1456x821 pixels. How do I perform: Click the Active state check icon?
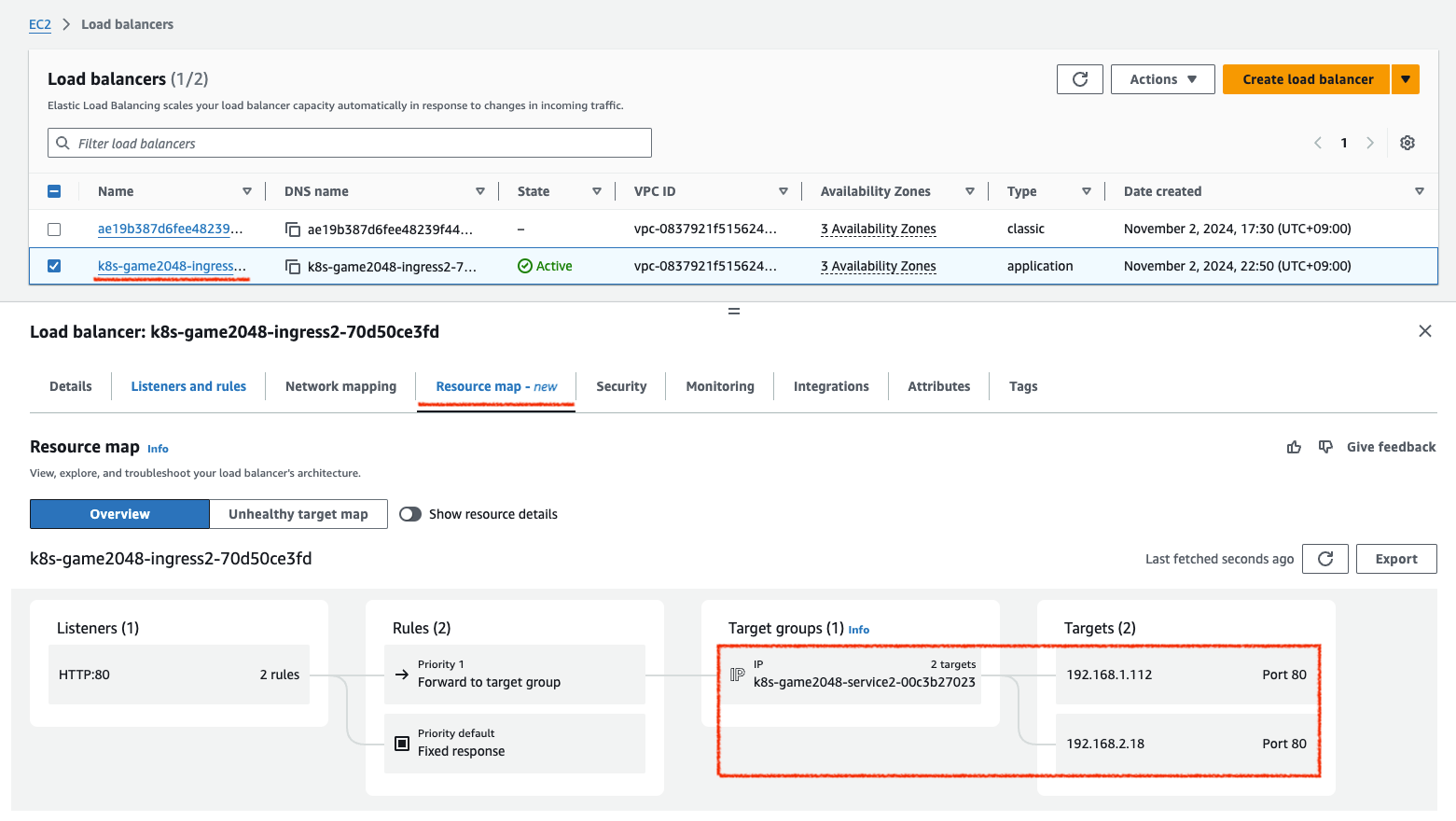pos(525,266)
